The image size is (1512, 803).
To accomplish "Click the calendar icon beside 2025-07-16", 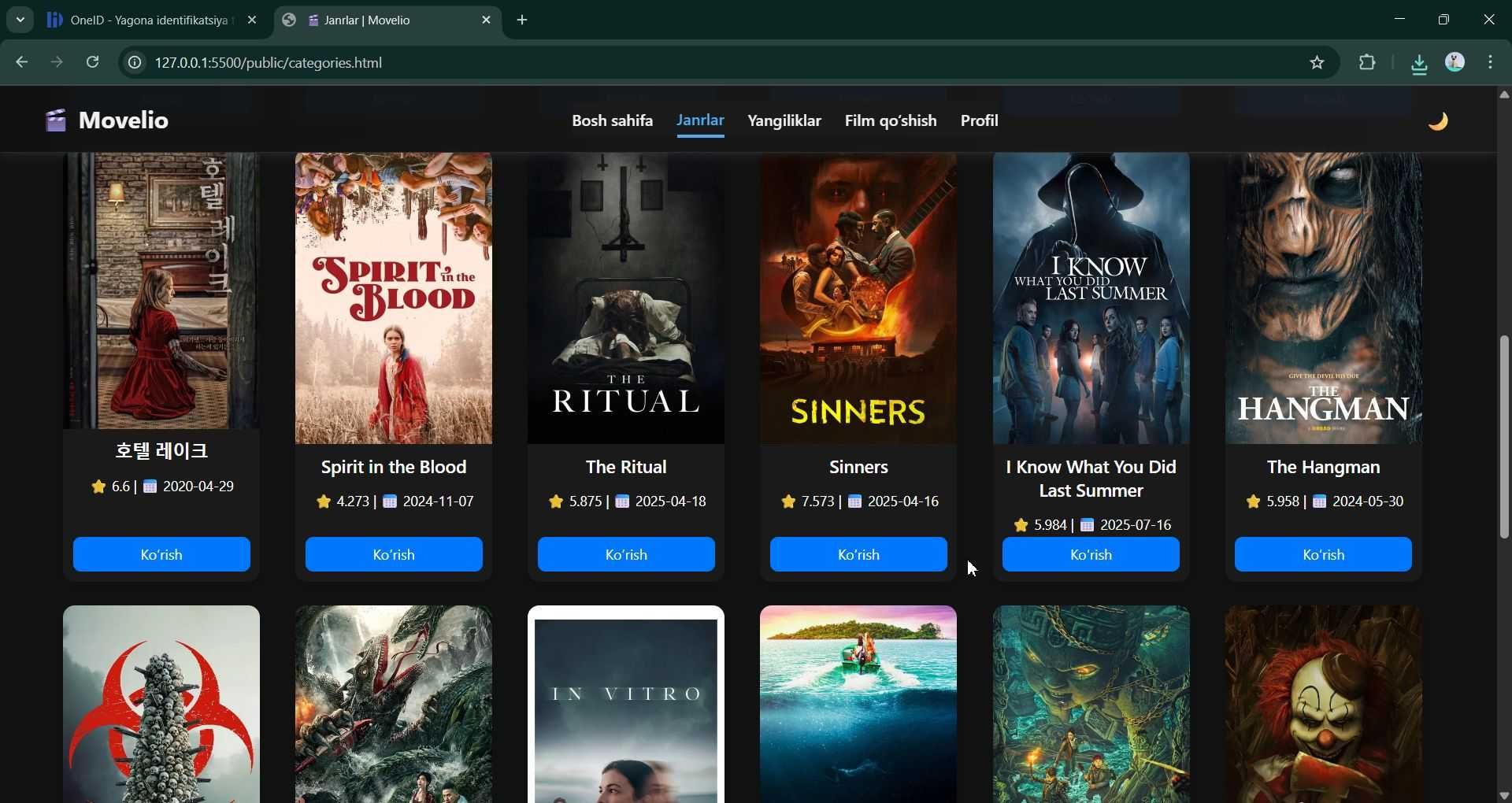I will (1088, 525).
